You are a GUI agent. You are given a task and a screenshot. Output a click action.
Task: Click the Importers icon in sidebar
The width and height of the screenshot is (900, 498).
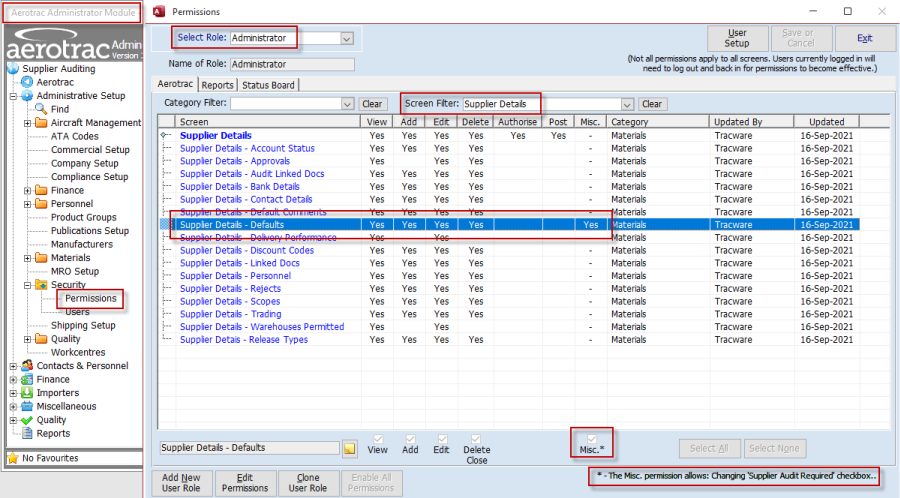click(27, 393)
